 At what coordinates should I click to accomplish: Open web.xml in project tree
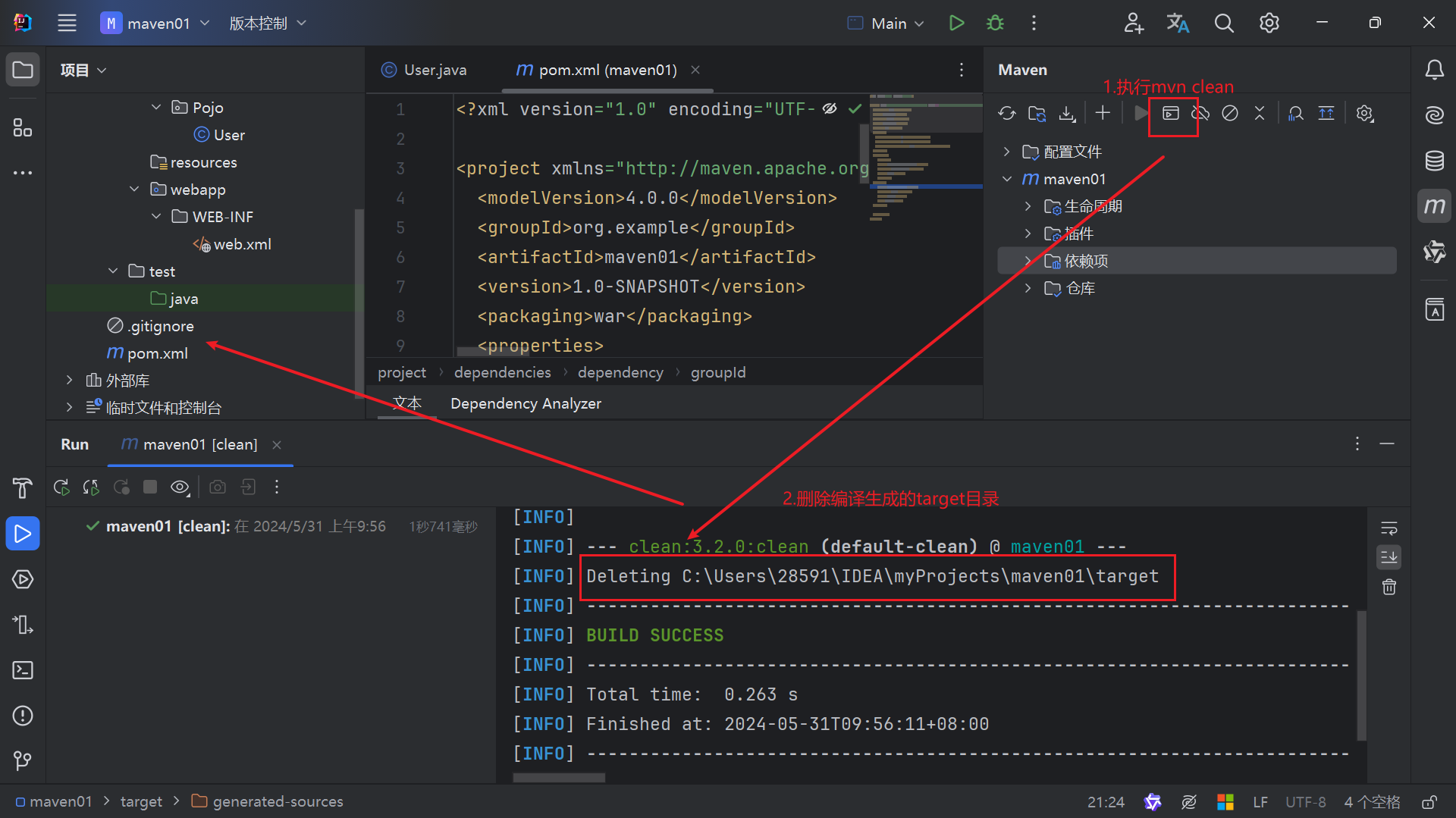[x=242, y=244]
